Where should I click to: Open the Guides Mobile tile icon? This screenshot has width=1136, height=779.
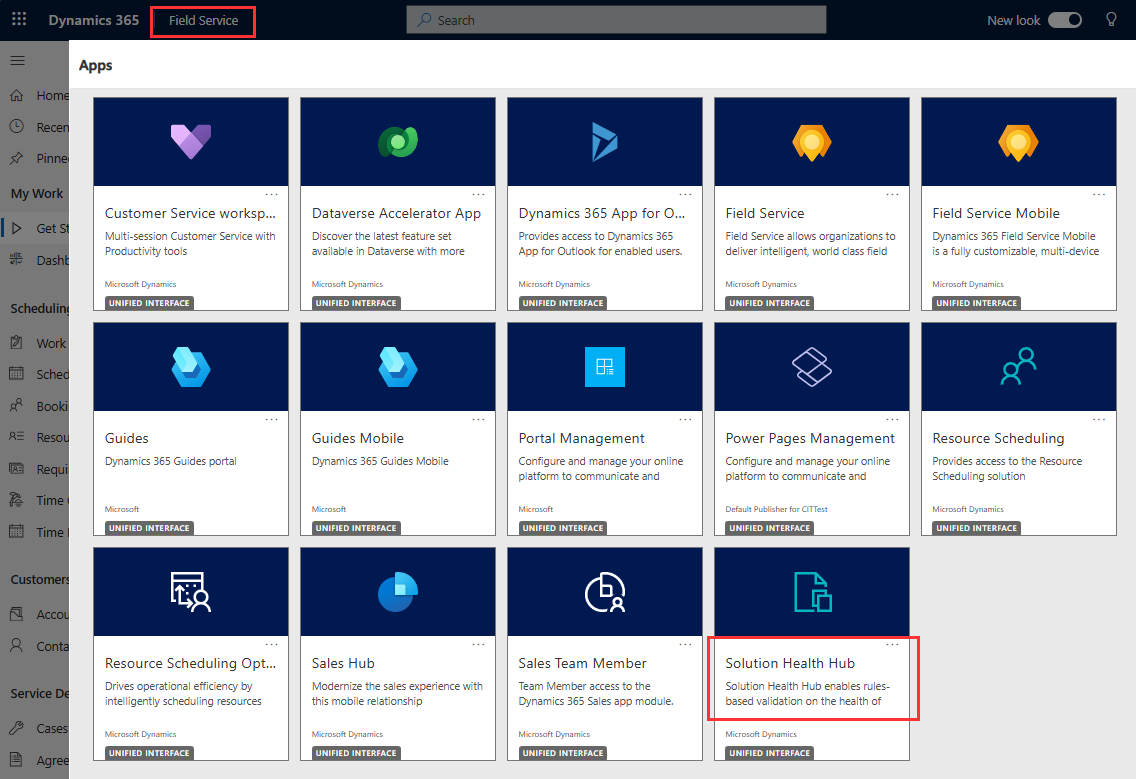[x=398, y=367]
